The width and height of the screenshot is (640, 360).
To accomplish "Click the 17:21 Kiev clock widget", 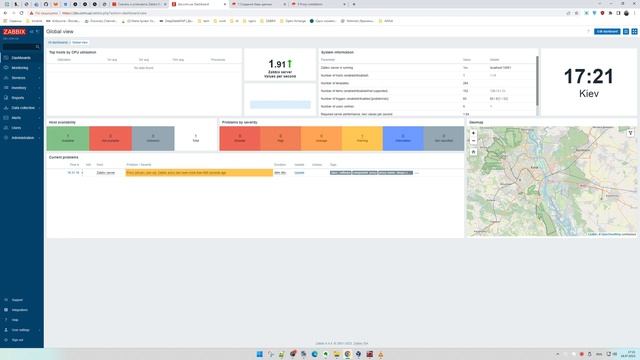I will click(589, 82).
